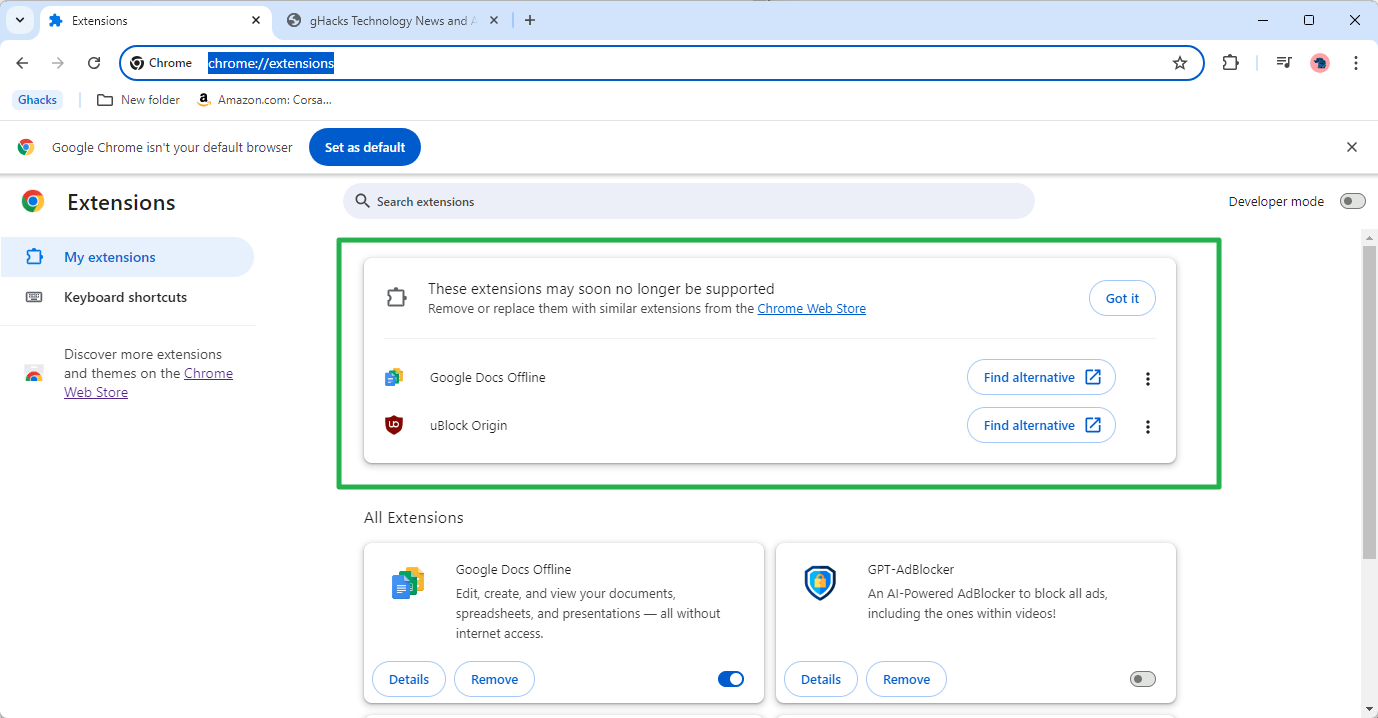This screenshot has width=1378, height=718.
Task: Open Chrome Web Store link in warning
Action: click(x=812, y=309)
